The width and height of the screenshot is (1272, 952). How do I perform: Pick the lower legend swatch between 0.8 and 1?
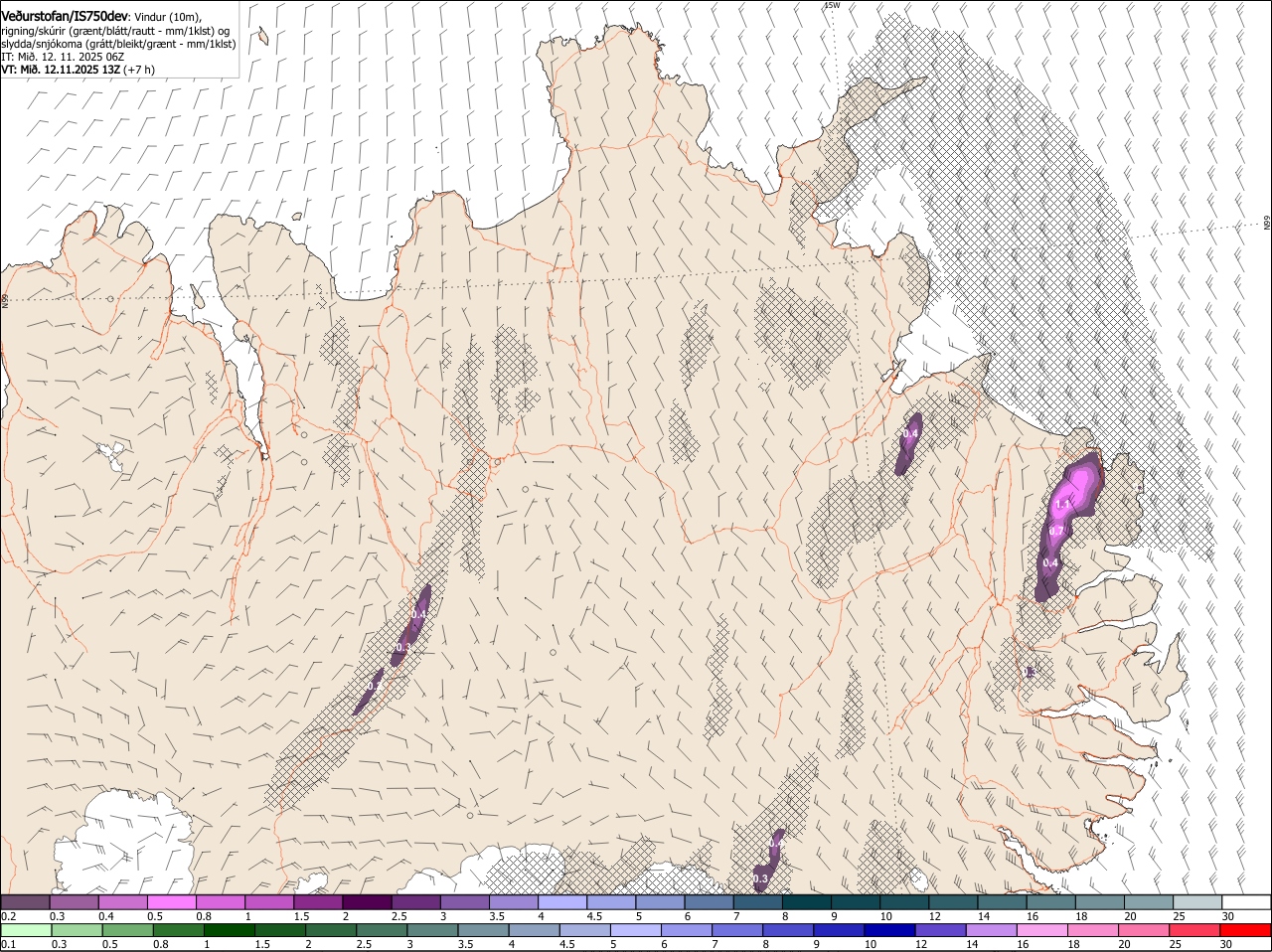[x=178, y=930]
